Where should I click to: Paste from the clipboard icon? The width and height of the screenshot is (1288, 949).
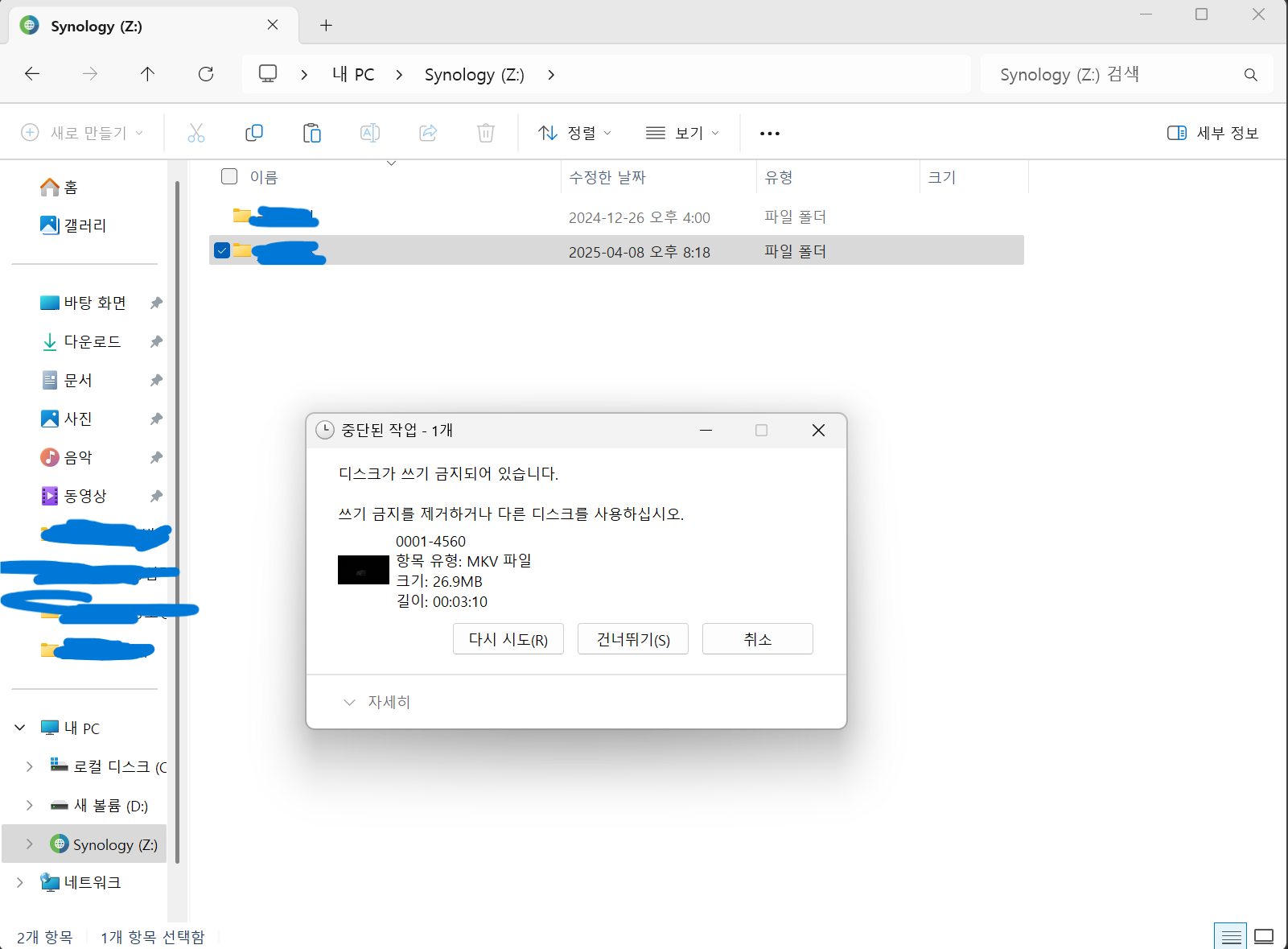pyautogui.click(x=312, y=133)
